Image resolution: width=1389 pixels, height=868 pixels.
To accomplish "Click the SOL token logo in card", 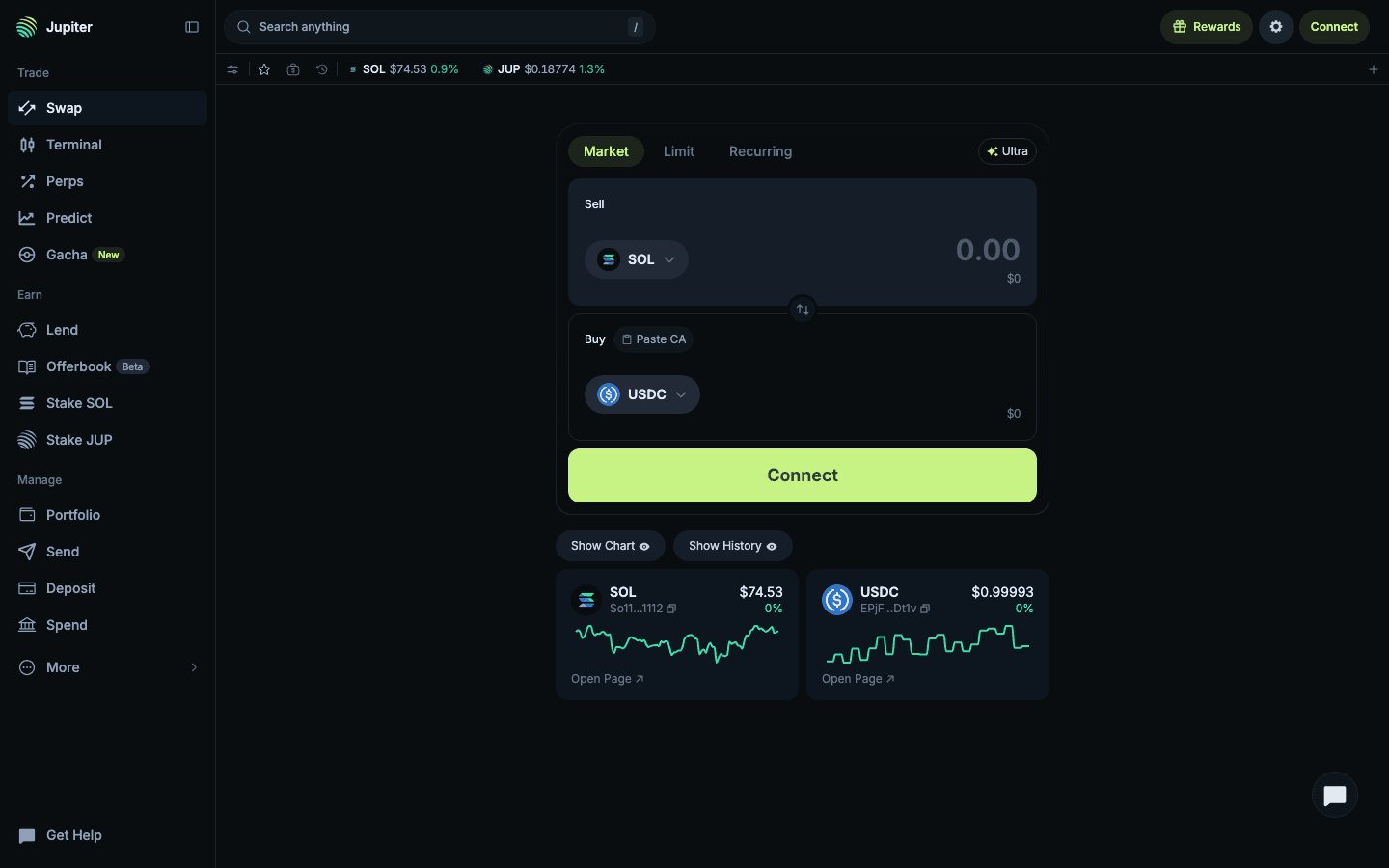I will pyautogui.click(x=586, y=600).
